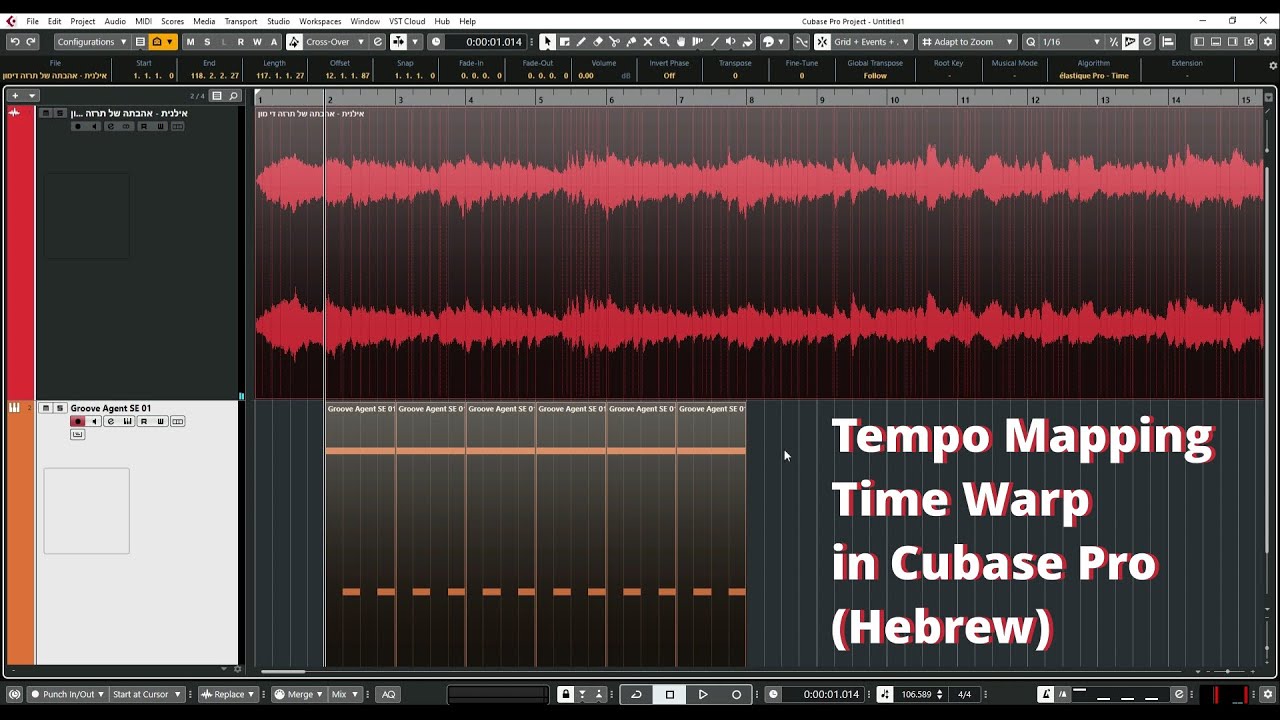1280x720 pixels.
Task: Open the MIDI menu
Action: [x=143, y=21]
